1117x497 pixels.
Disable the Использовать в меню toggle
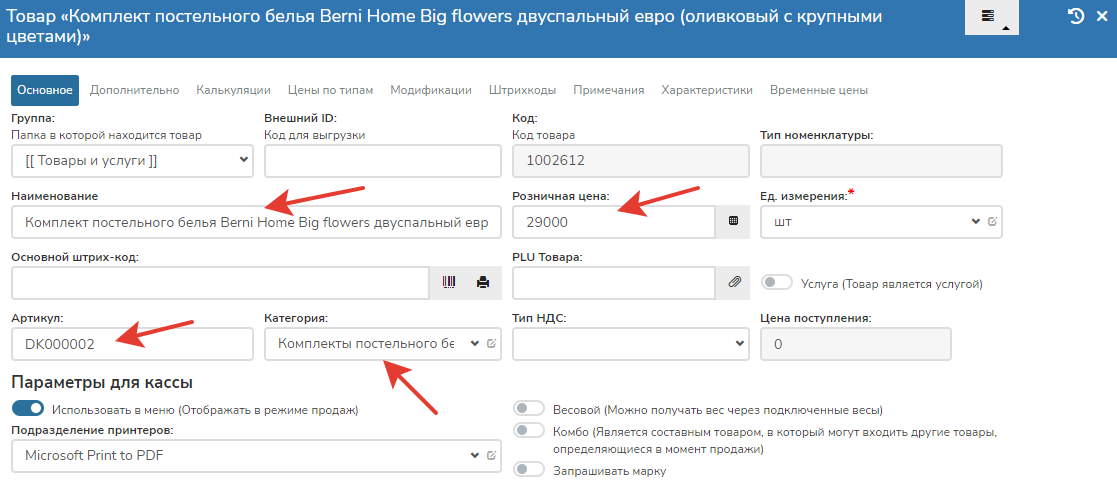point(28,409)
